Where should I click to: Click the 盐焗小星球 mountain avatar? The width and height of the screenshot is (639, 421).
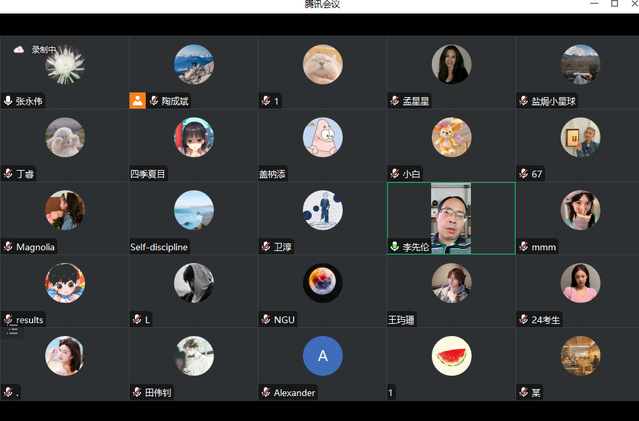(580, 64)
